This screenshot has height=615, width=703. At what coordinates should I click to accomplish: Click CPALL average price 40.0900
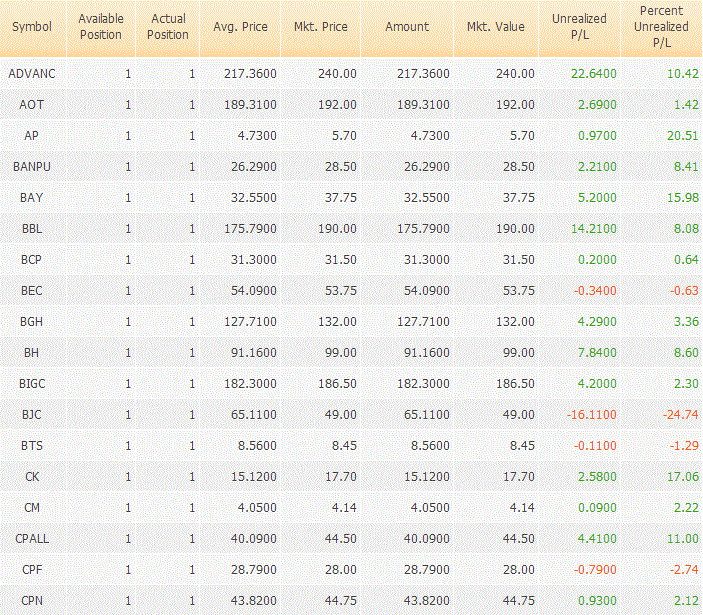point(254,538)
